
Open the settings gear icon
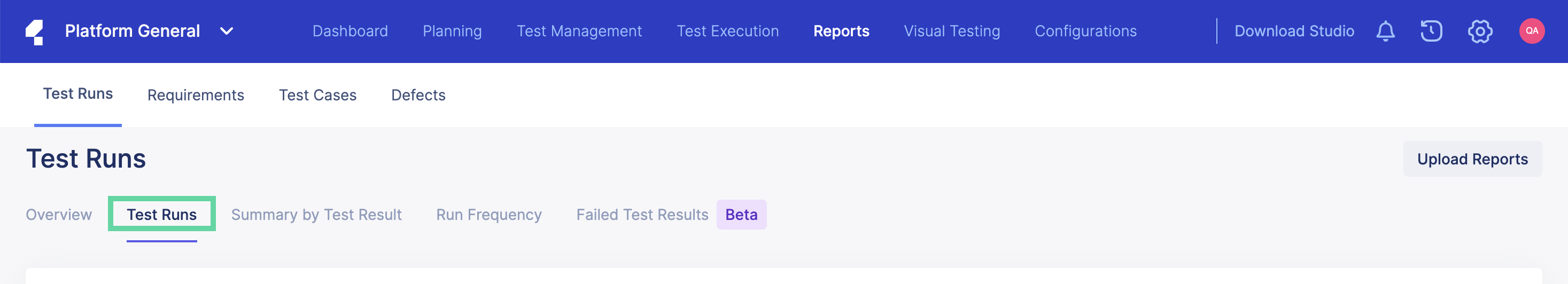click(1480, 31)
